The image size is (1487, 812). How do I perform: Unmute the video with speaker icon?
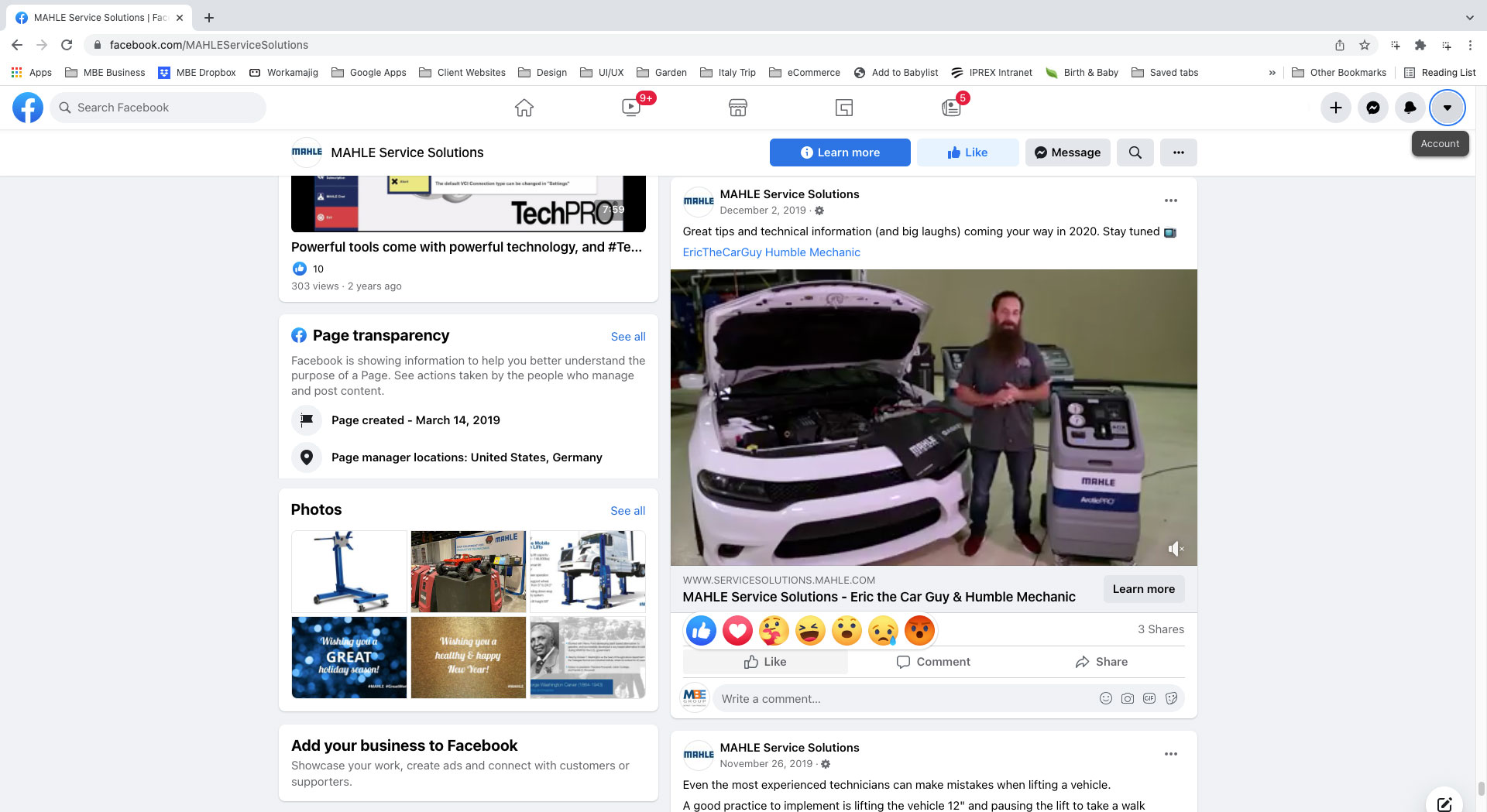pyautogui.click(x=1176, y=549)
